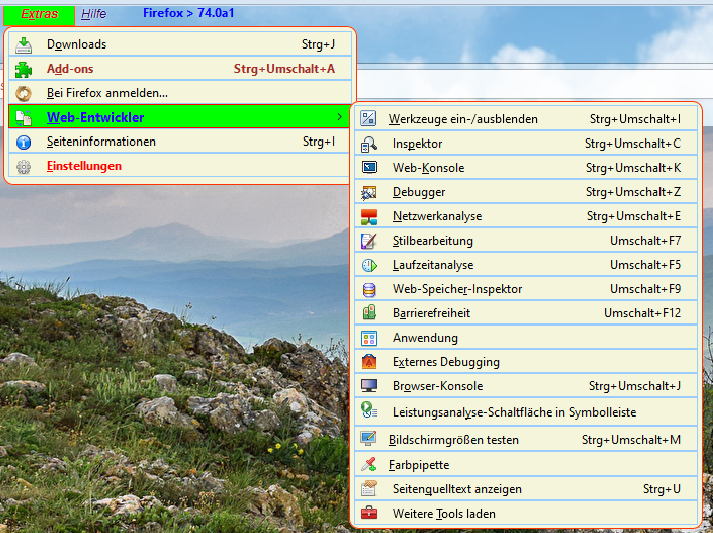Click the Weitere Tools laden toolbox icon
The width and height of the screenshot is (713, 533).
pos(369,514)
